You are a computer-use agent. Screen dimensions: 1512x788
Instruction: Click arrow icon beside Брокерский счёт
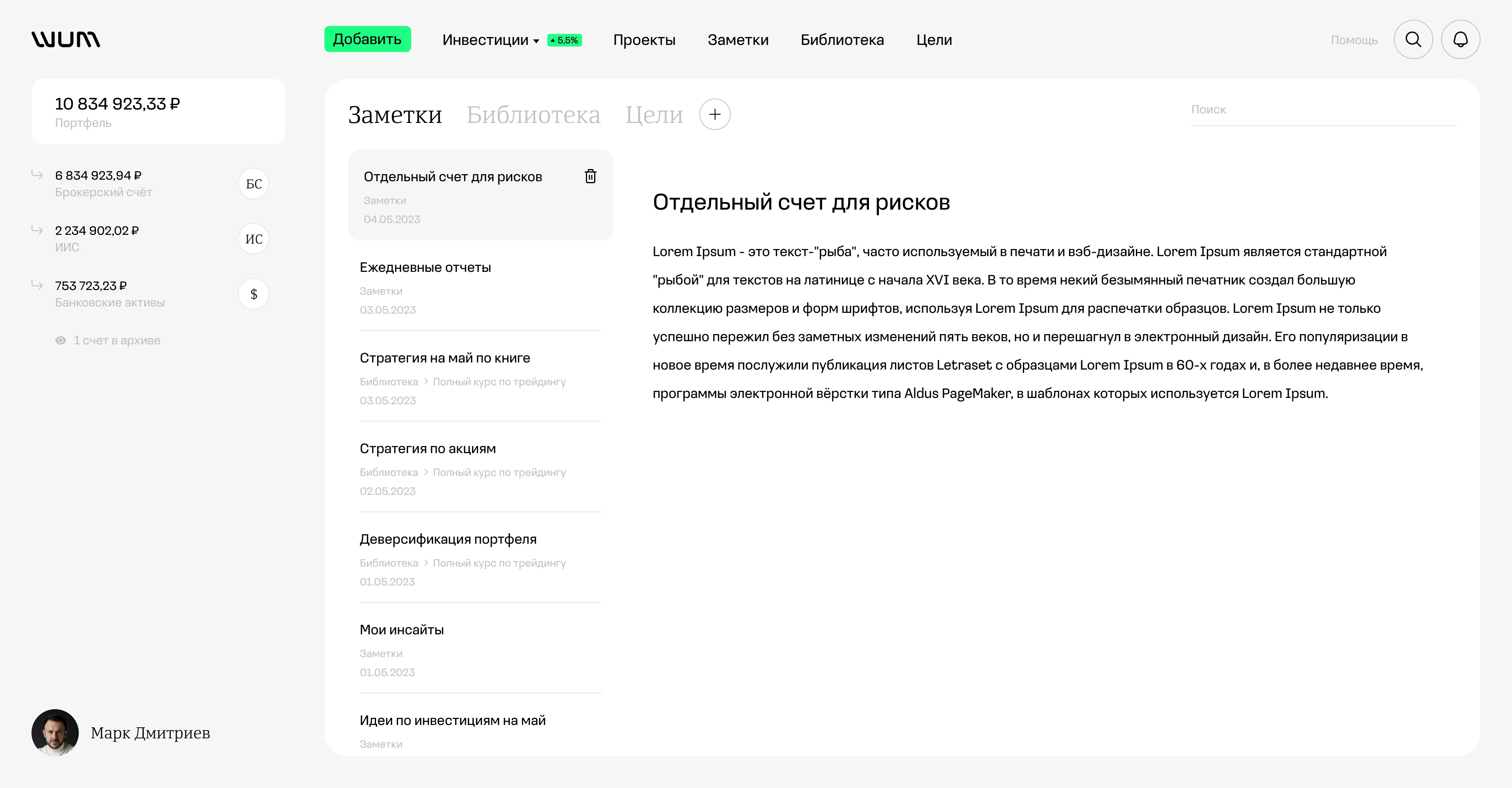pos(37,175)
